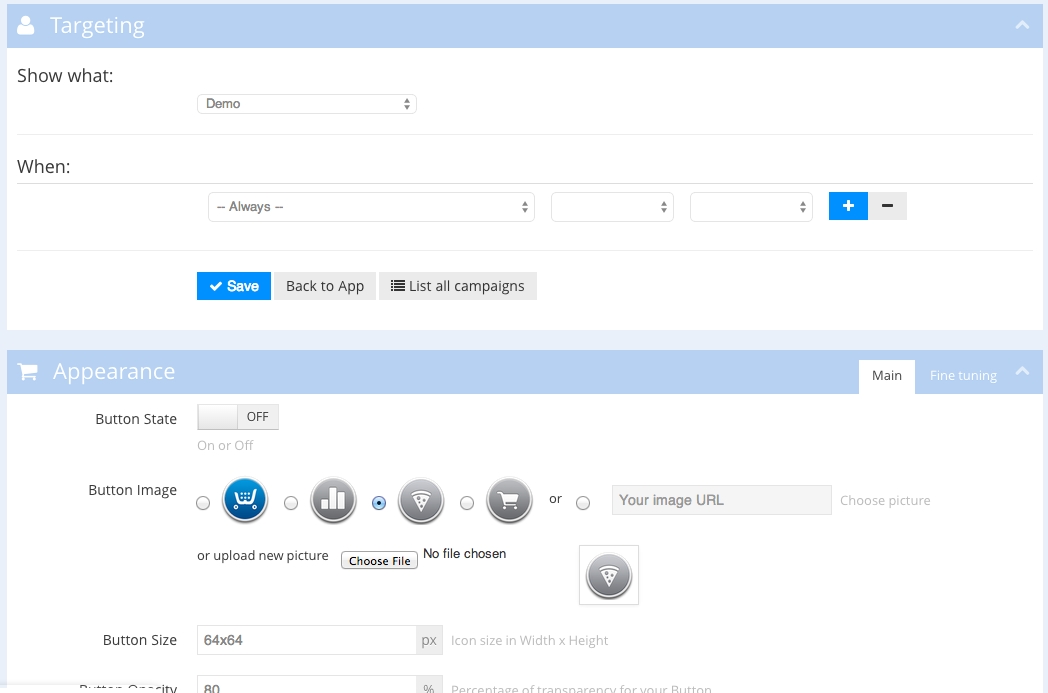Open the Always condition dropdown
Viewport: 1048px width, 693px height.
[x=371, y=207]
